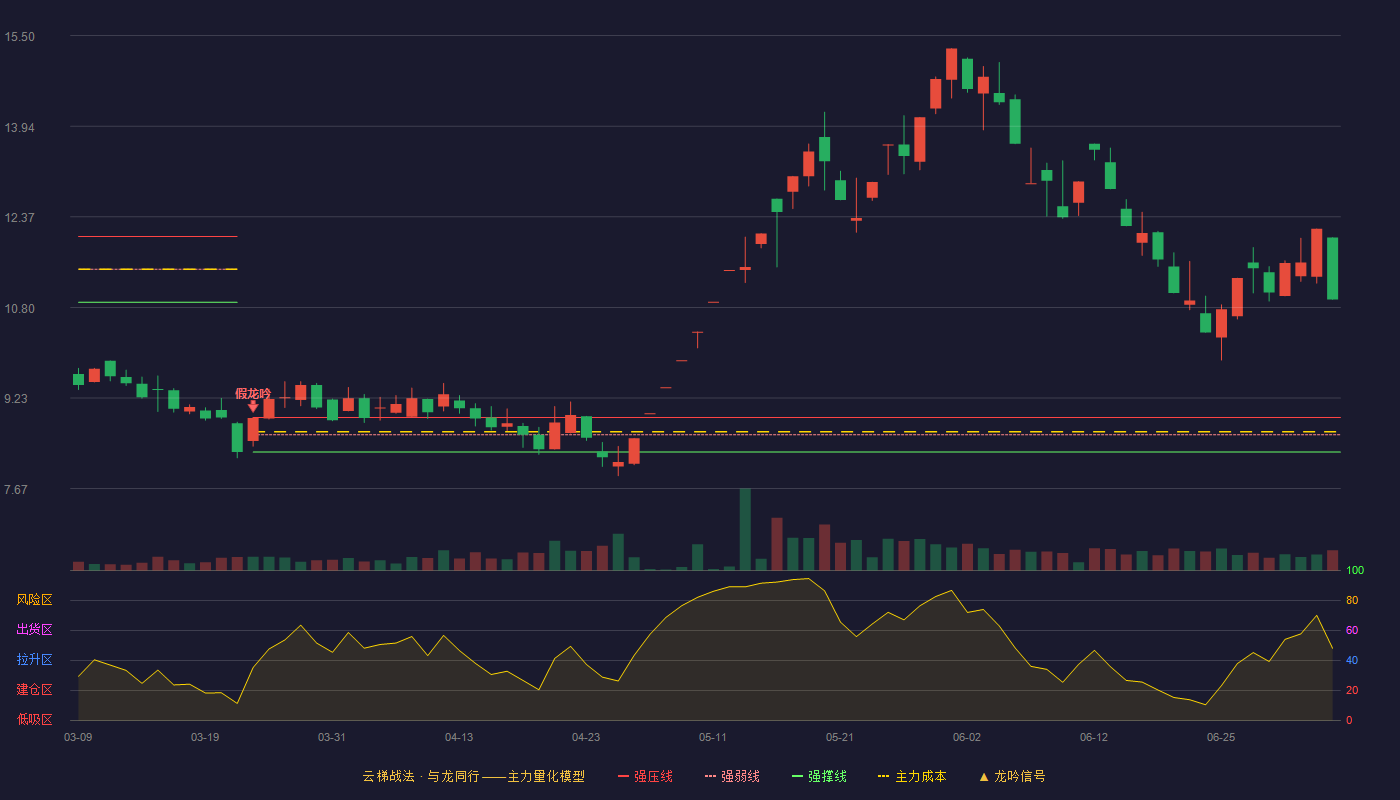Select the 出货区 zone label
This screenshot has height=800, width=1400.
click(34, 630)
